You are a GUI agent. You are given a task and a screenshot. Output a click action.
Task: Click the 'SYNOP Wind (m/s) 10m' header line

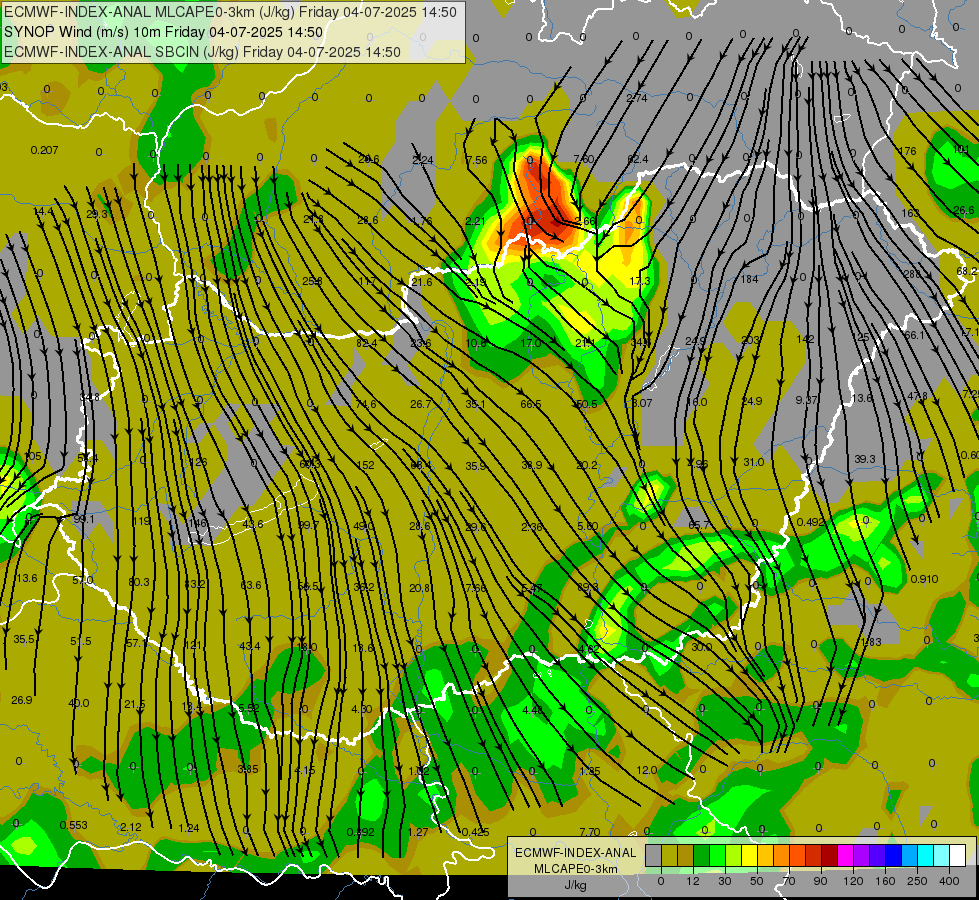click(163, 32)
